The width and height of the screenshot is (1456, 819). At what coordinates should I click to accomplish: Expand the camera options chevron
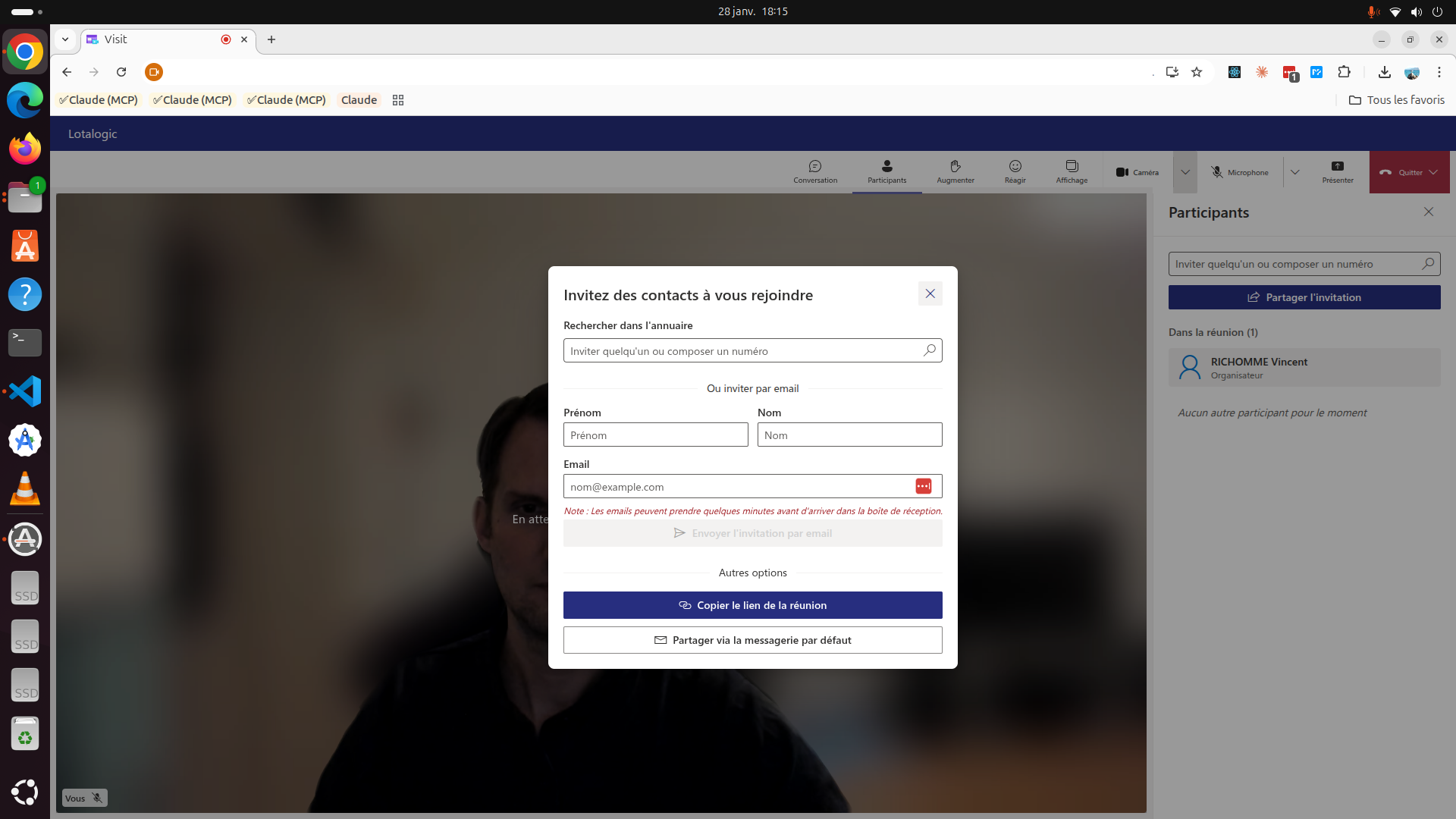click(1185, 172)
